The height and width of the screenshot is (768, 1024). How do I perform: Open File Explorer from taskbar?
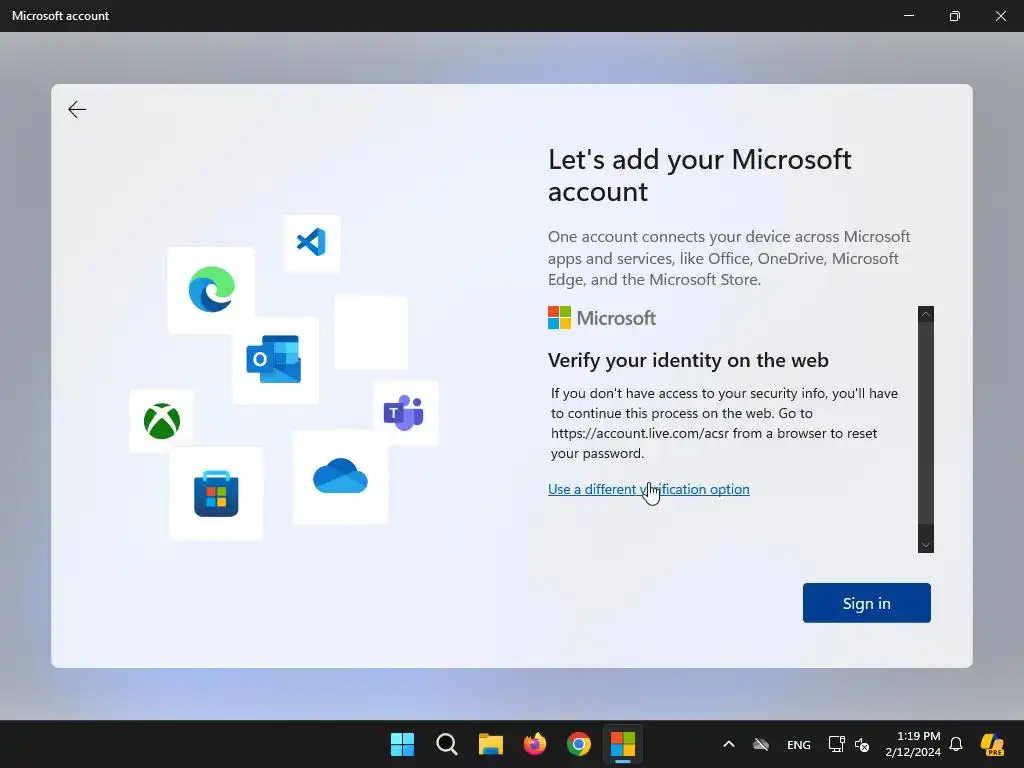490,744
